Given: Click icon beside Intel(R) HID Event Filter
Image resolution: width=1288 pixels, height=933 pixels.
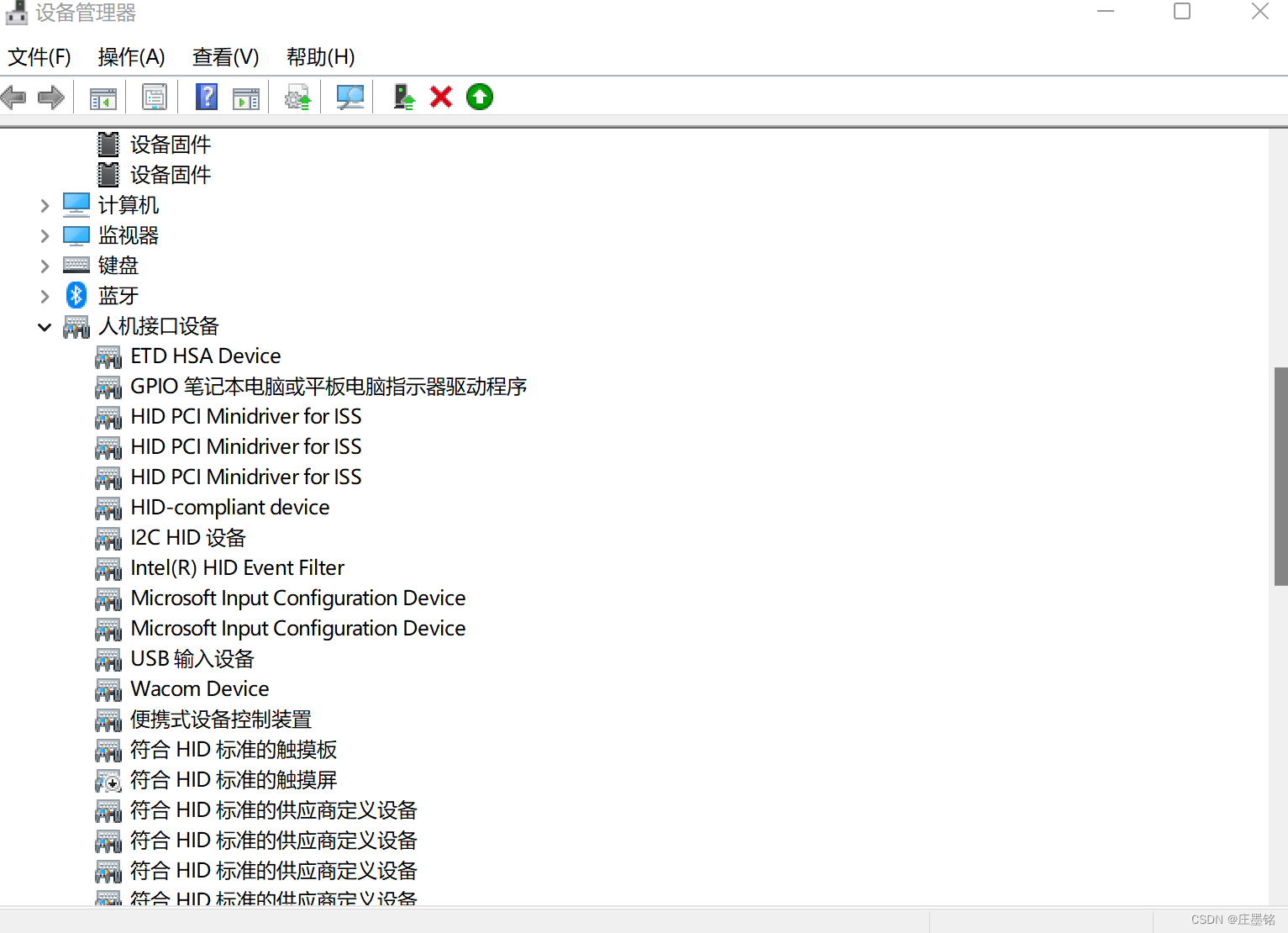Looking at the screenshot, I should click(108, 569).
